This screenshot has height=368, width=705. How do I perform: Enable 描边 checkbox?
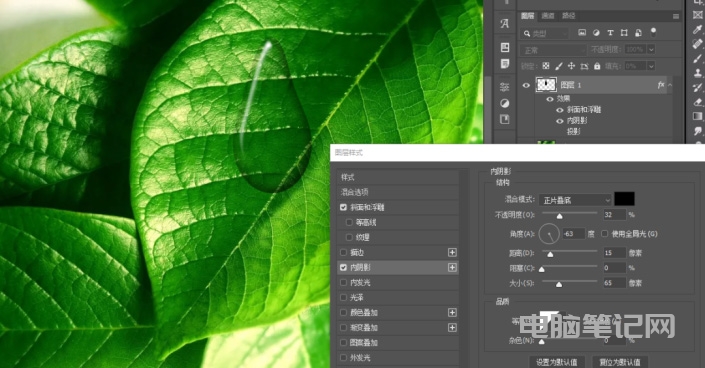344,252
